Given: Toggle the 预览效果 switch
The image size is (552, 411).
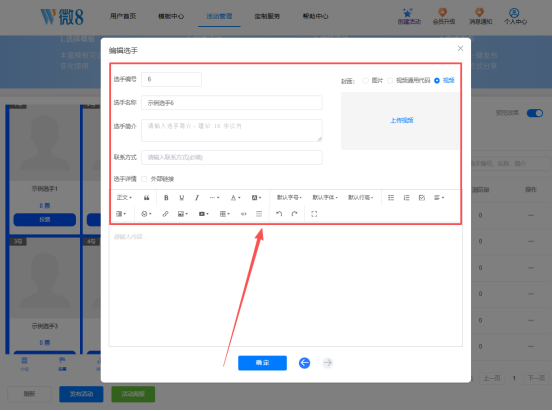Looking at the screenshot, I should 535,113.
